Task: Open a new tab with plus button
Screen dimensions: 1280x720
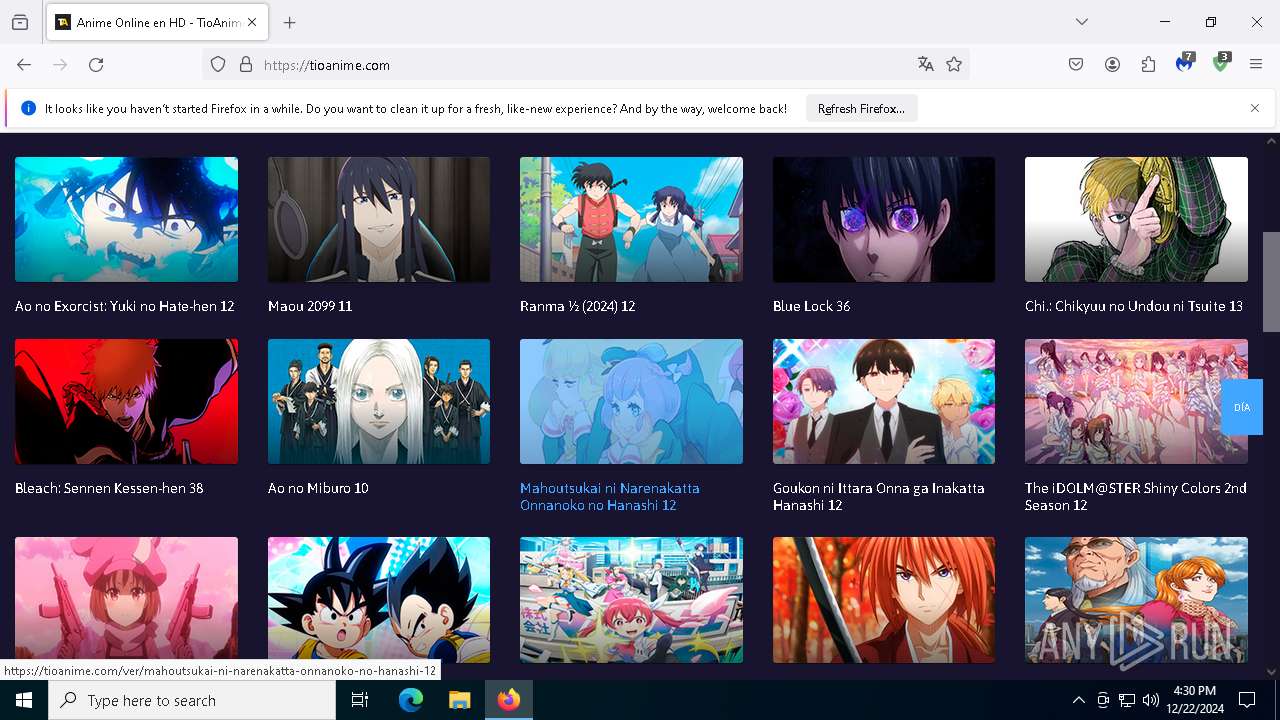Action: 290,22
